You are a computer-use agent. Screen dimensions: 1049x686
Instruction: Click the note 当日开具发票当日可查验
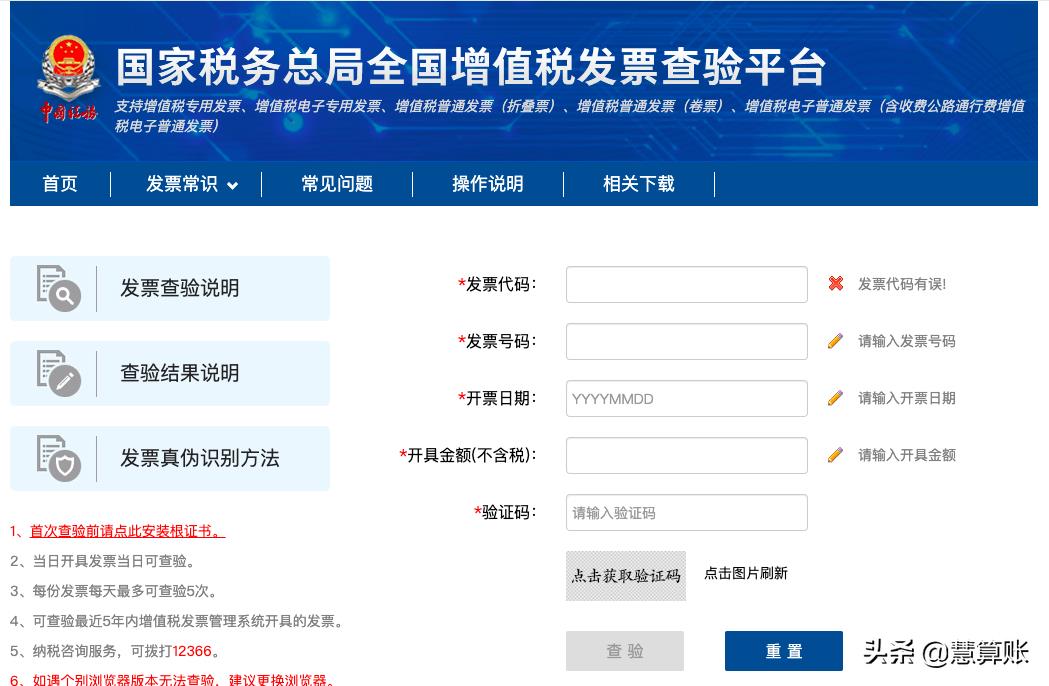[x=102, y=561]
